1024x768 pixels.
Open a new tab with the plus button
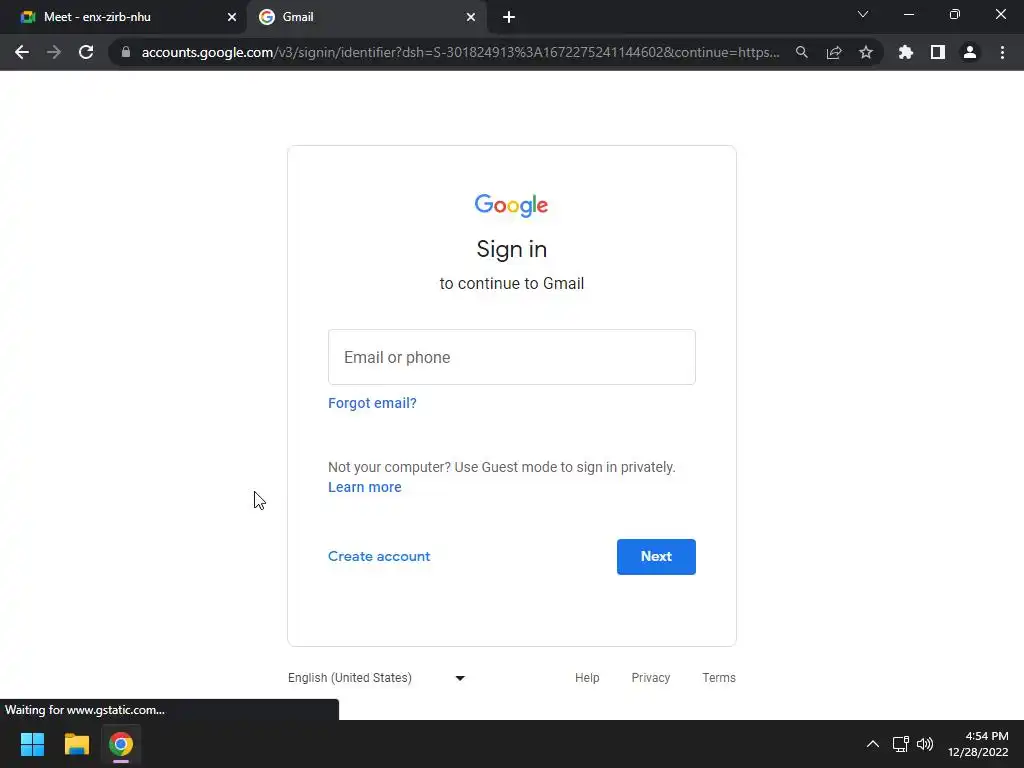(x=509, y=17)
